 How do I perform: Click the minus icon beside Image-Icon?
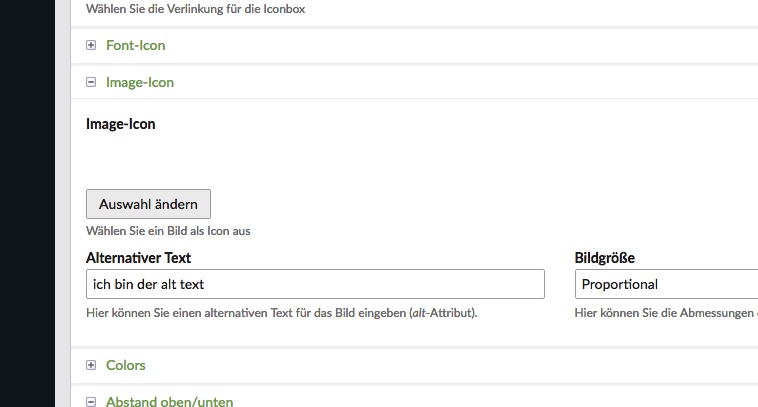click(x=91, y=83)
